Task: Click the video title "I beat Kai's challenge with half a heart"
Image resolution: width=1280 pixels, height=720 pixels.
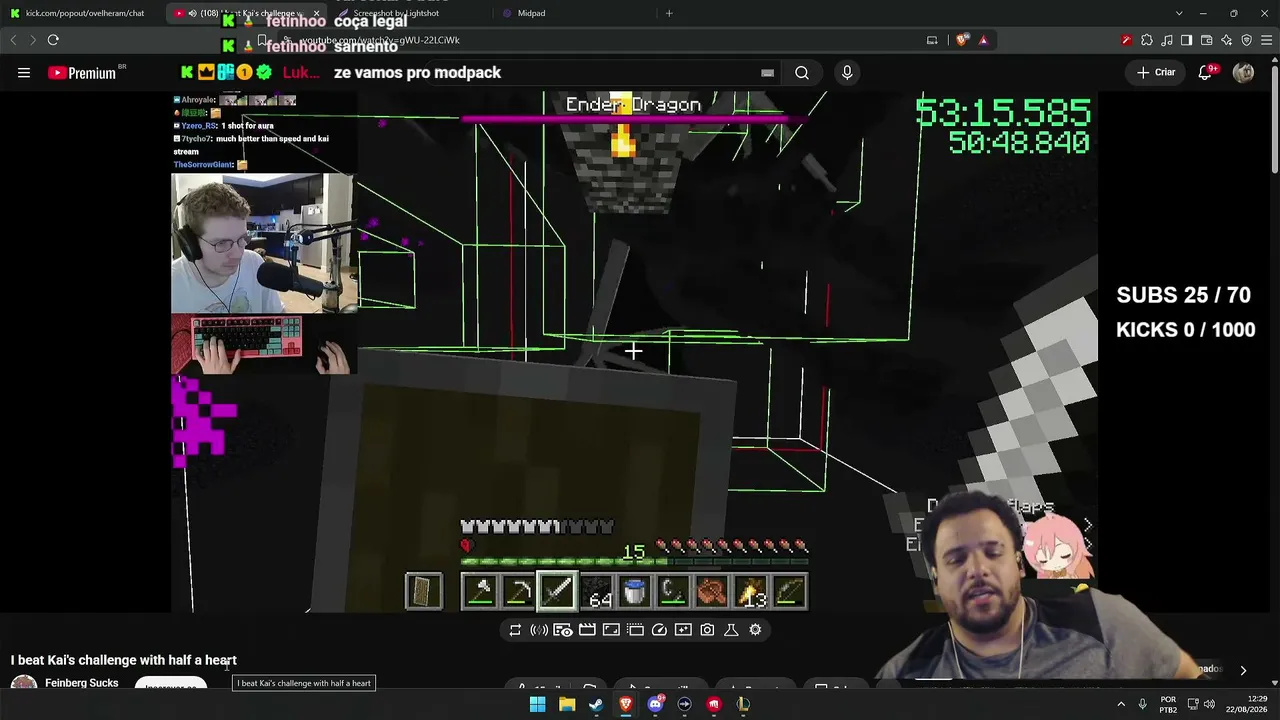Action: (x=124, y=660)
